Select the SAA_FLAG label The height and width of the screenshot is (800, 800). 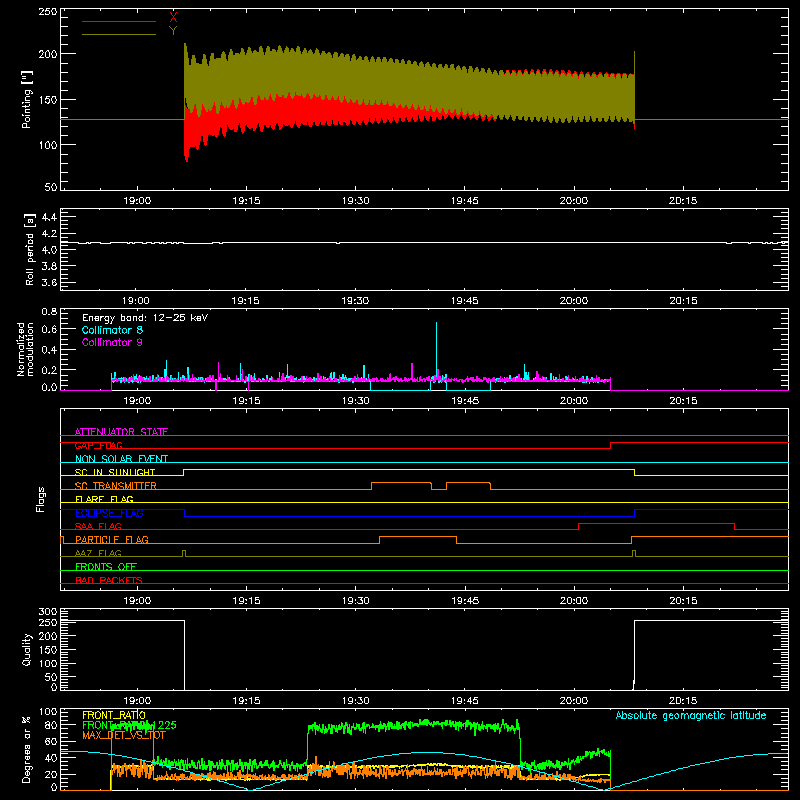pyautogui.click(x=98, y=526)
